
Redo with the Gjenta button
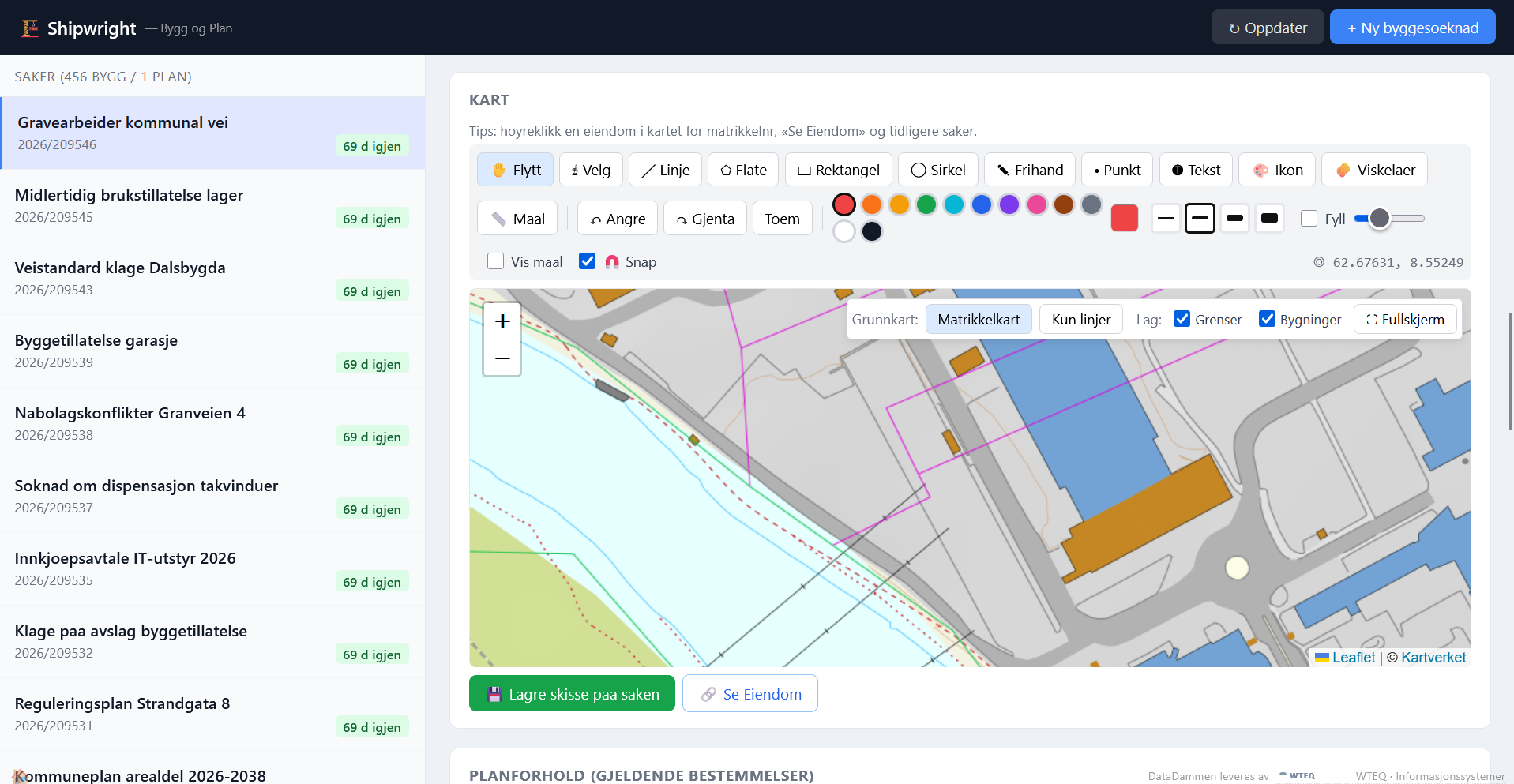[704, 219]
